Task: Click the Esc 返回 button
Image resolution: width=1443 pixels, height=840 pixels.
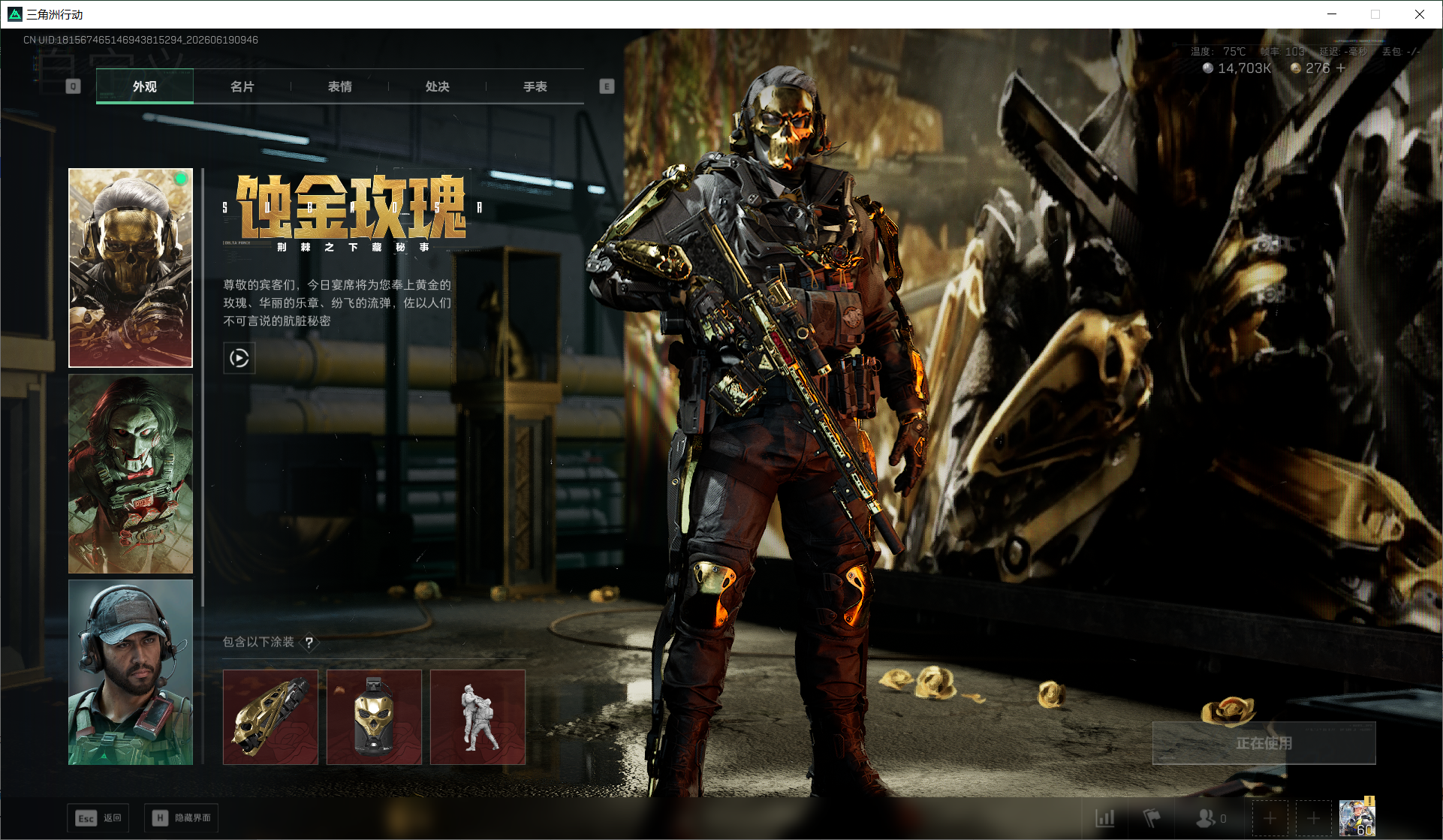Action: point(98,817)
